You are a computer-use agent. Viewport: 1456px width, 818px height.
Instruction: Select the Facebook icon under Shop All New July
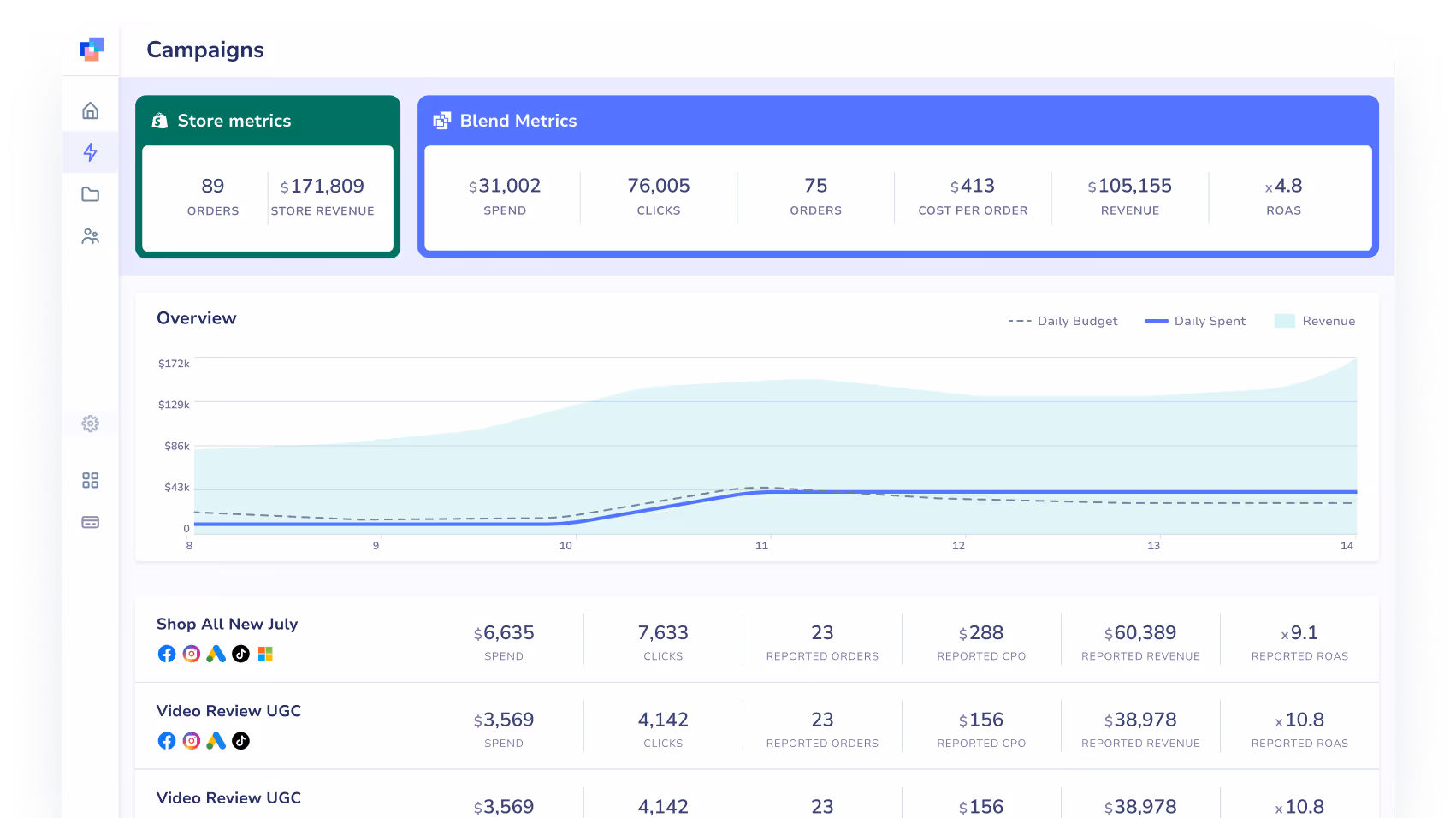167,655
